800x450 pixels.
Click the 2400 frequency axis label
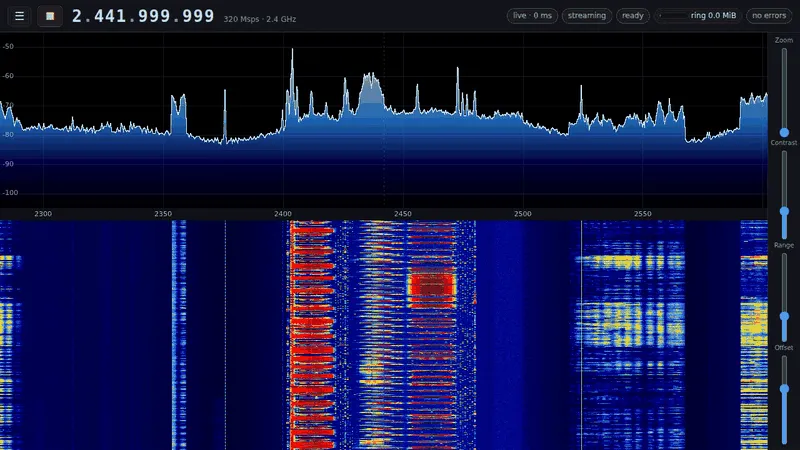(283, 214)
